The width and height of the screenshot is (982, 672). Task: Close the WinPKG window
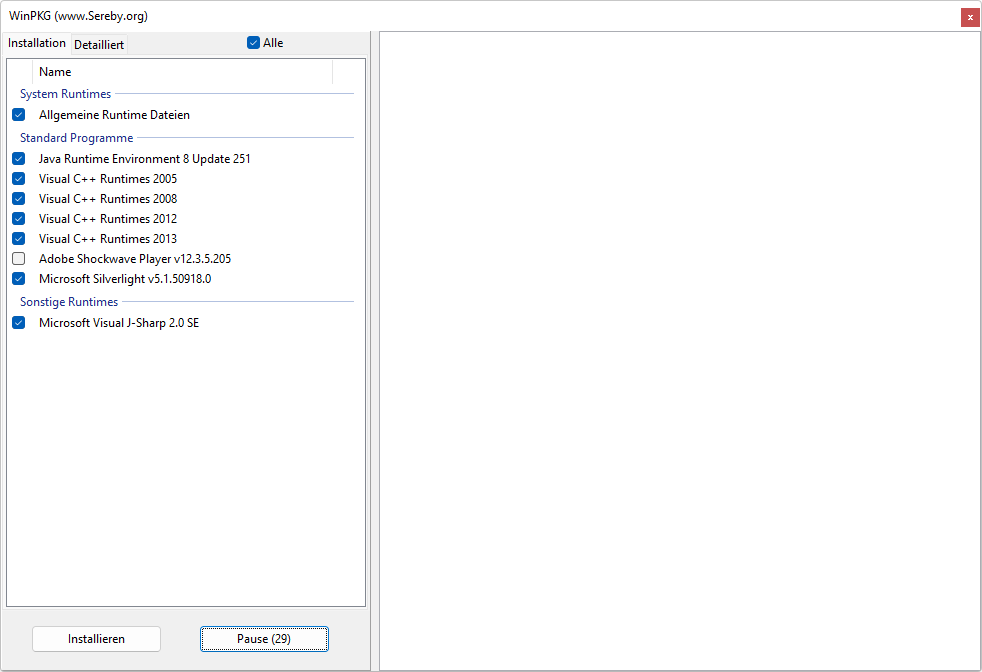(x=970, y=18)
